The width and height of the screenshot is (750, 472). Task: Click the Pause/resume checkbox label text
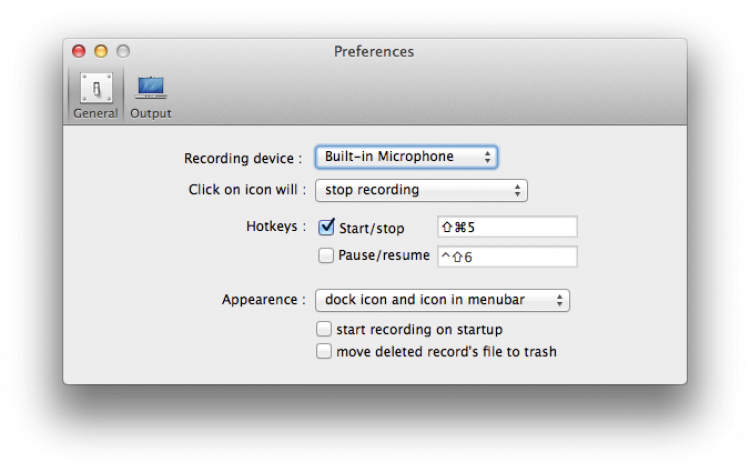pyautogui.click(x=384, y=255)
